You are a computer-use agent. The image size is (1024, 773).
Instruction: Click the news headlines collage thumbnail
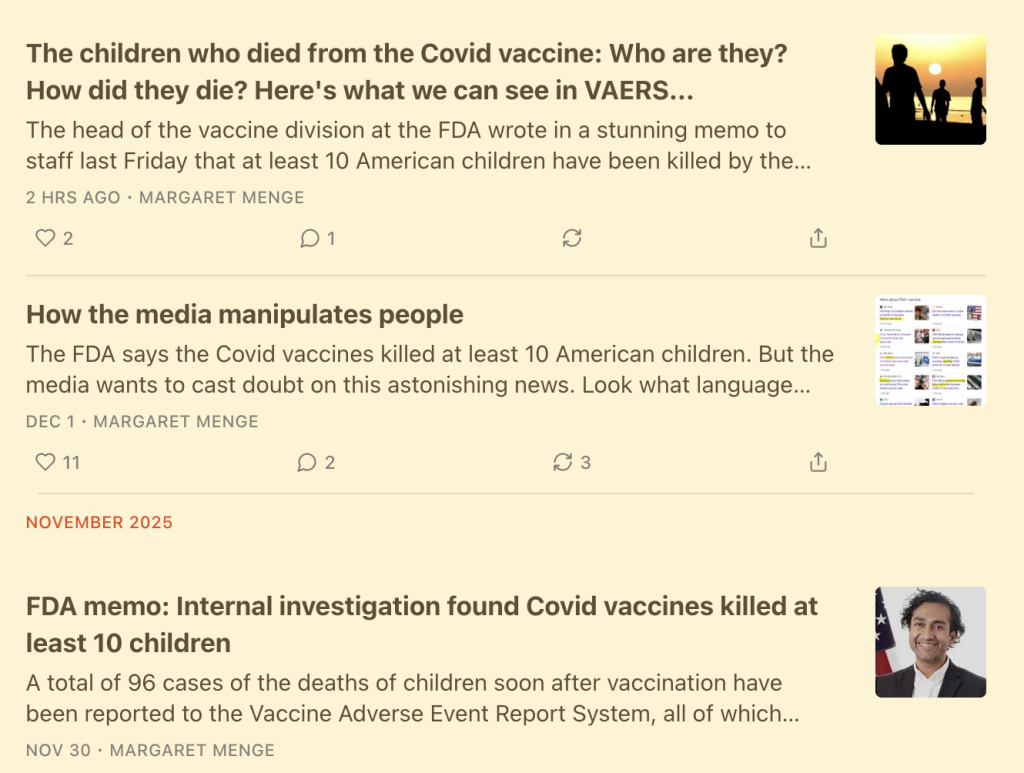tap(930, 350)
